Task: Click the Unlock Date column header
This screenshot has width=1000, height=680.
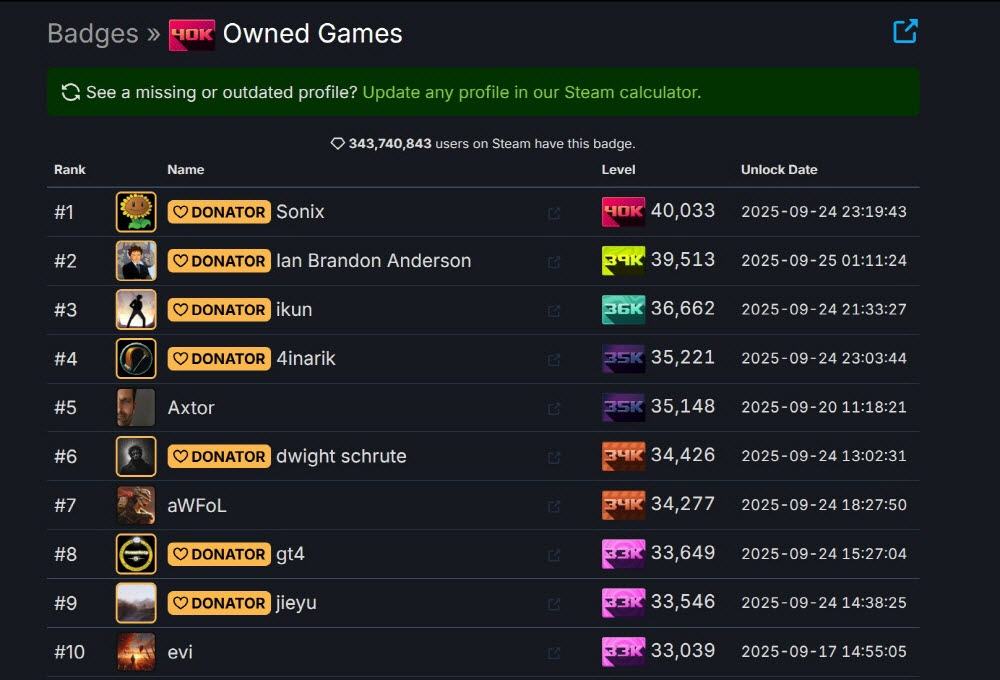Action: 778,170
